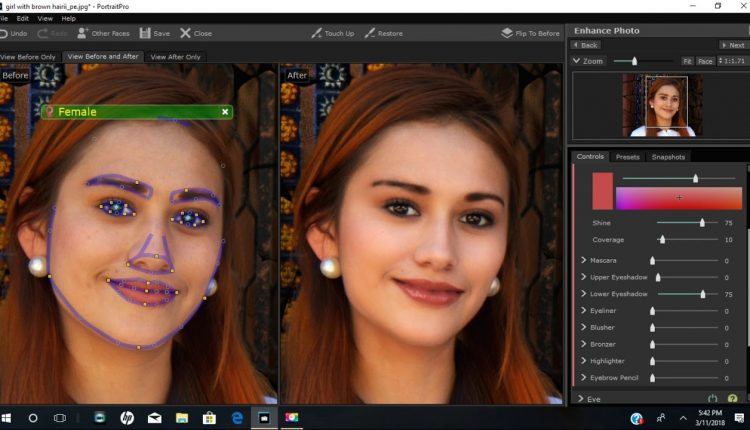
Task: Open the View menu
Action: click(45, 19)
